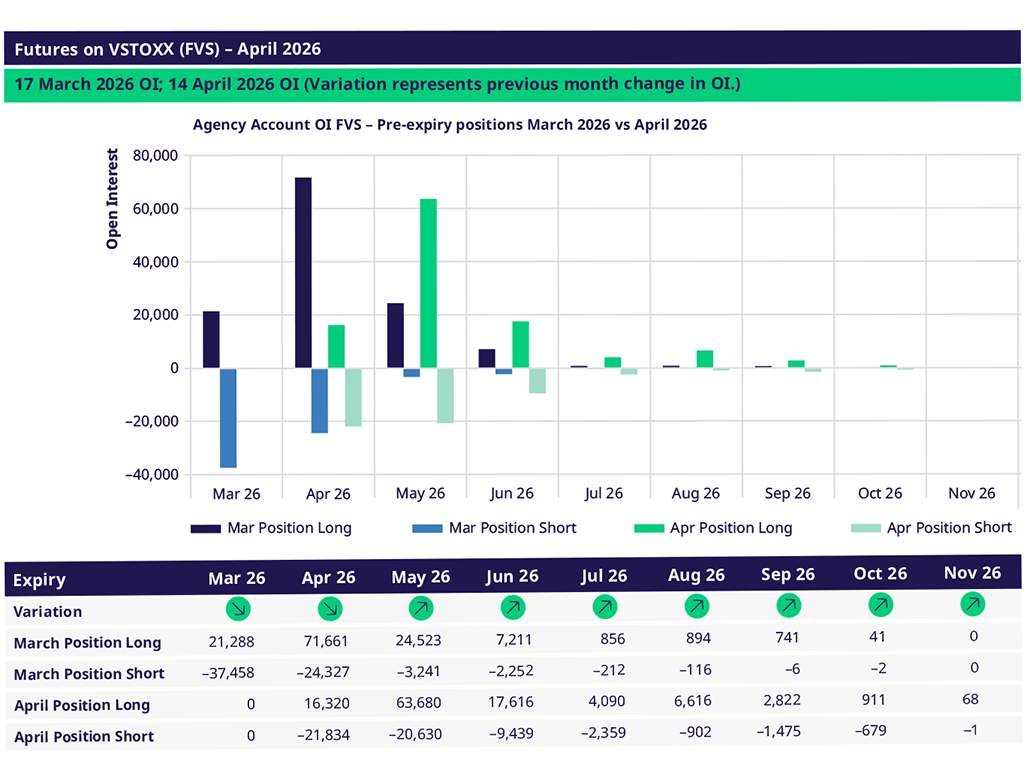Viewport: 1024px width, 770px height.
Task: Click the 'Expiry' table header cell
Action: coord(39,580)
